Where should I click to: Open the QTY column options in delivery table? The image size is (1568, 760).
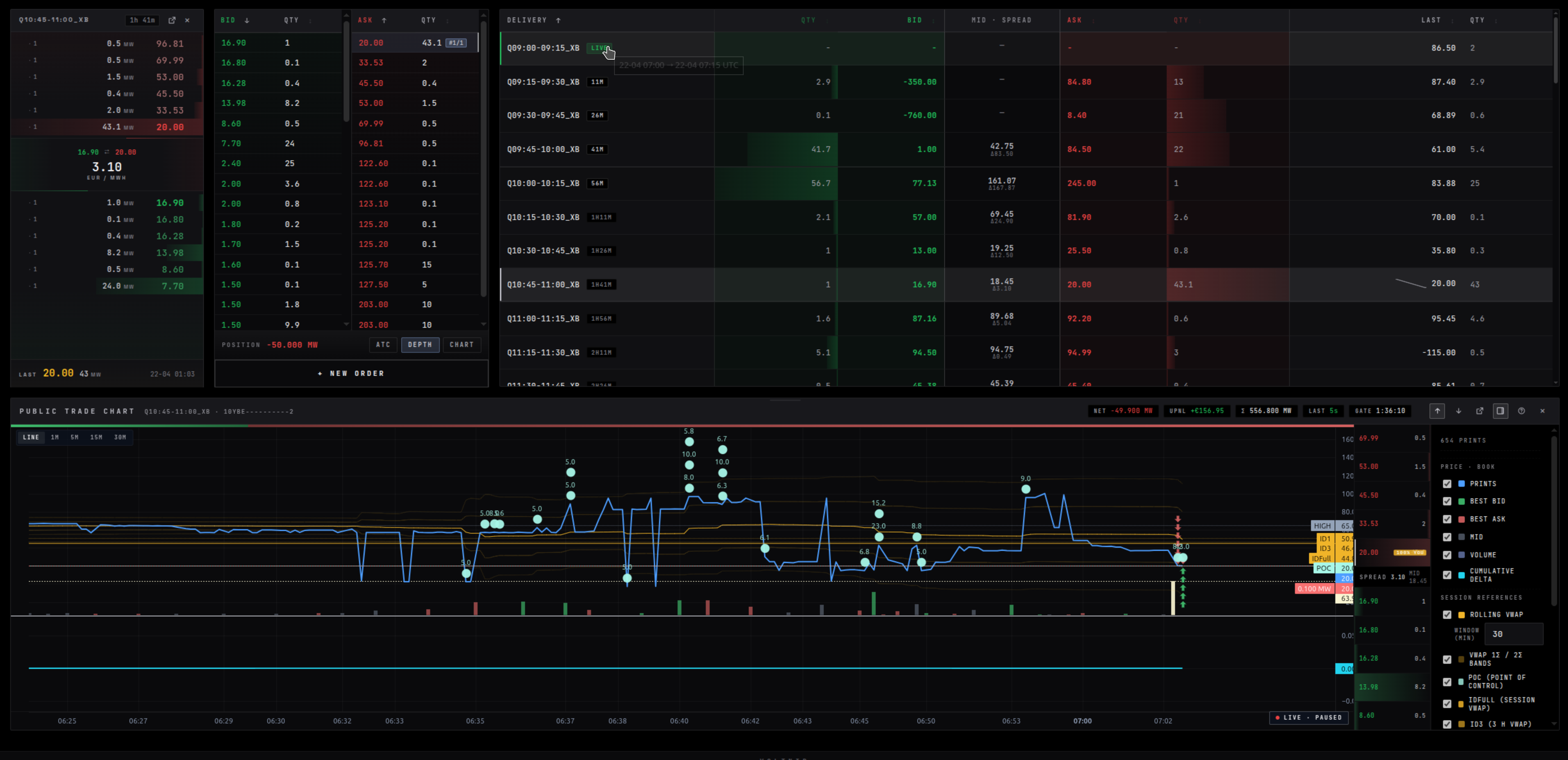[827, 20]
